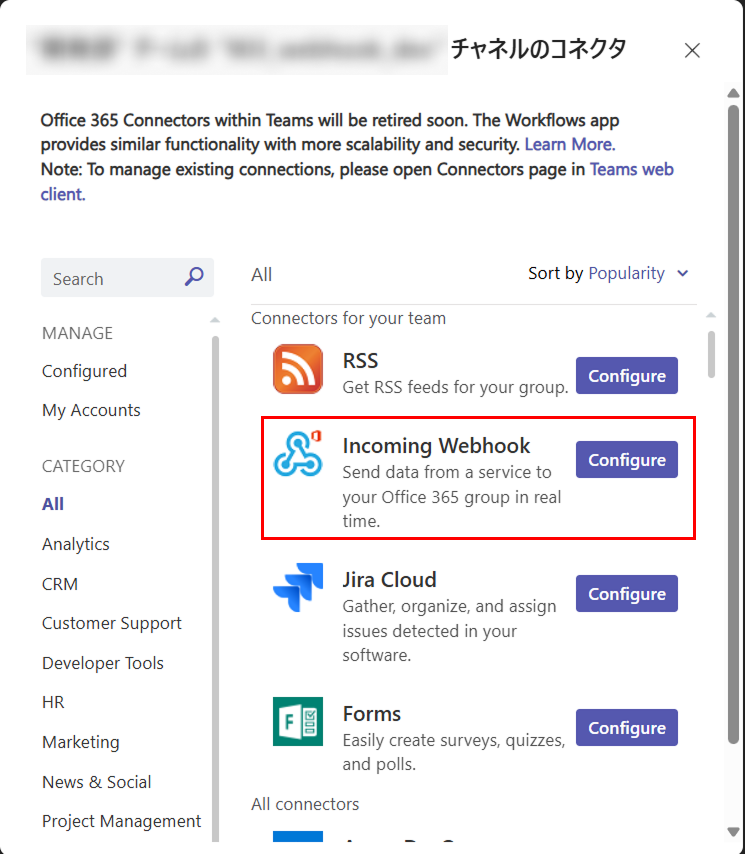Screen dimensions: 745x854
Task: Choose the Developer Tools category
Action: (103, 663)
